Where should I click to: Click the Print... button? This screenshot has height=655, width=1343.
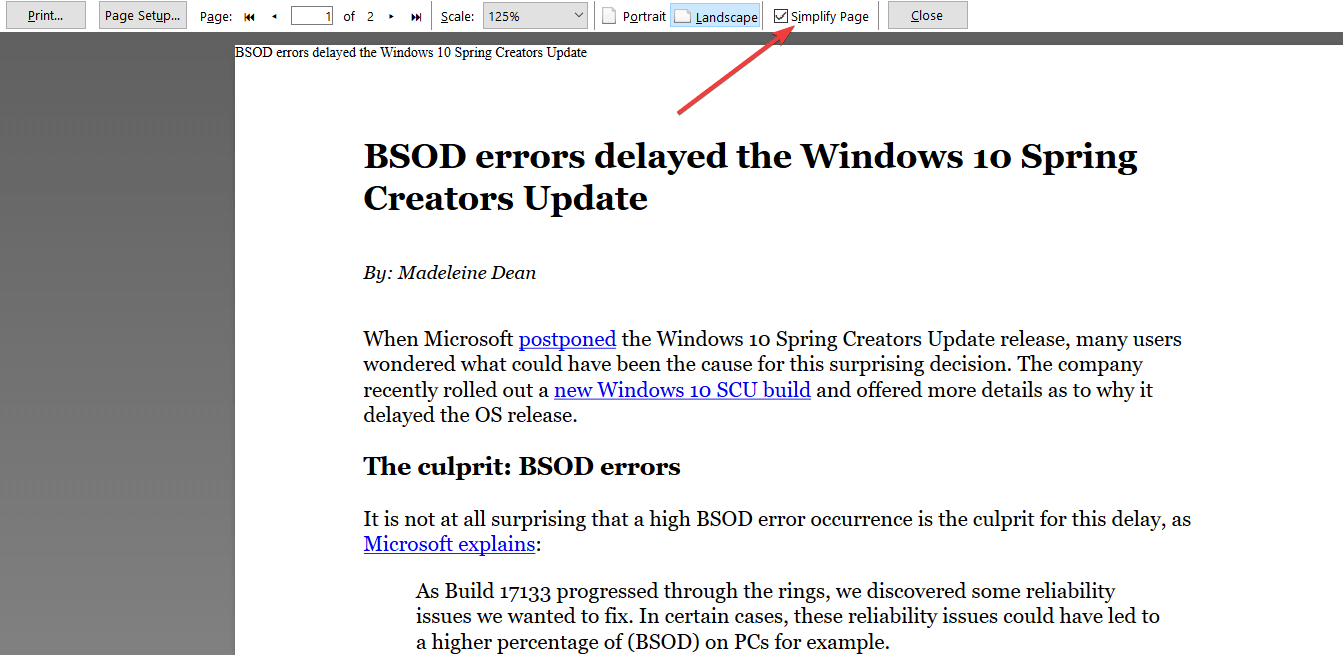pos(45,15)
